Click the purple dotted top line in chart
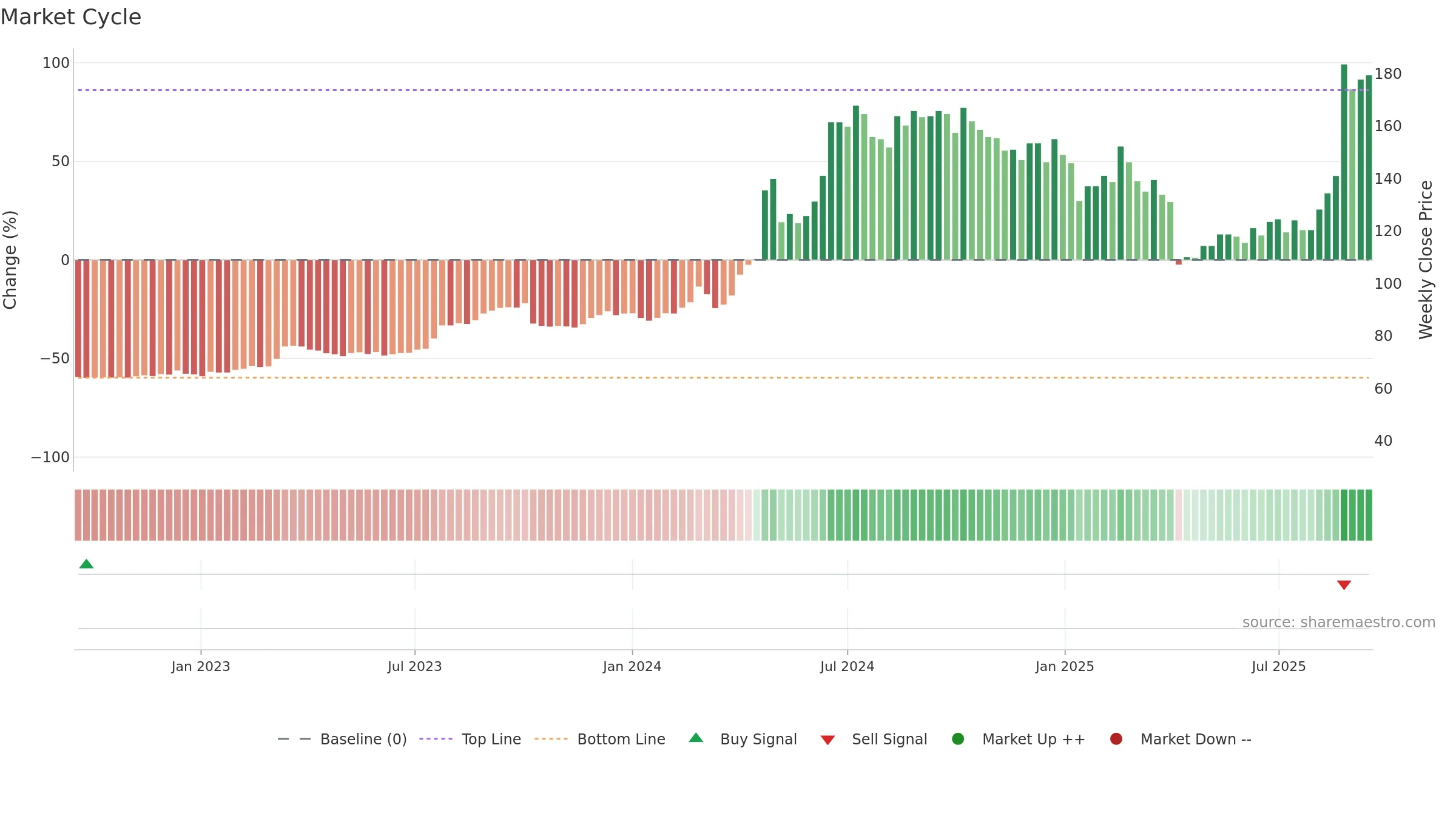1456x819 pixels. (723, 90)
